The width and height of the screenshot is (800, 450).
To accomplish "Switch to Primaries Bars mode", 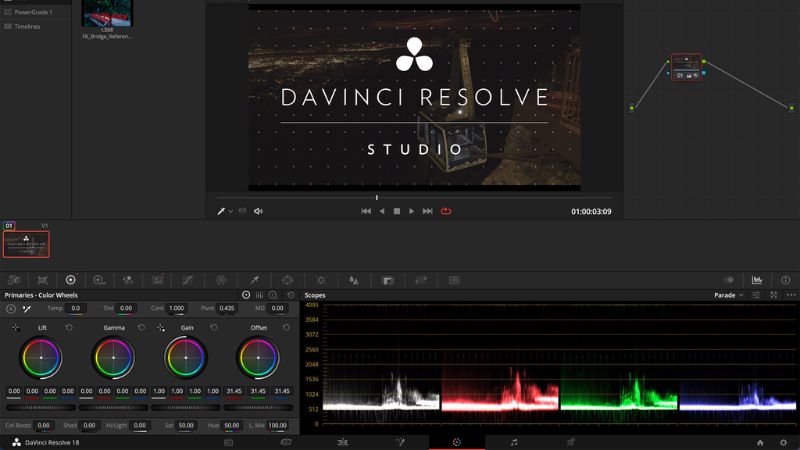I will (260, 295).
